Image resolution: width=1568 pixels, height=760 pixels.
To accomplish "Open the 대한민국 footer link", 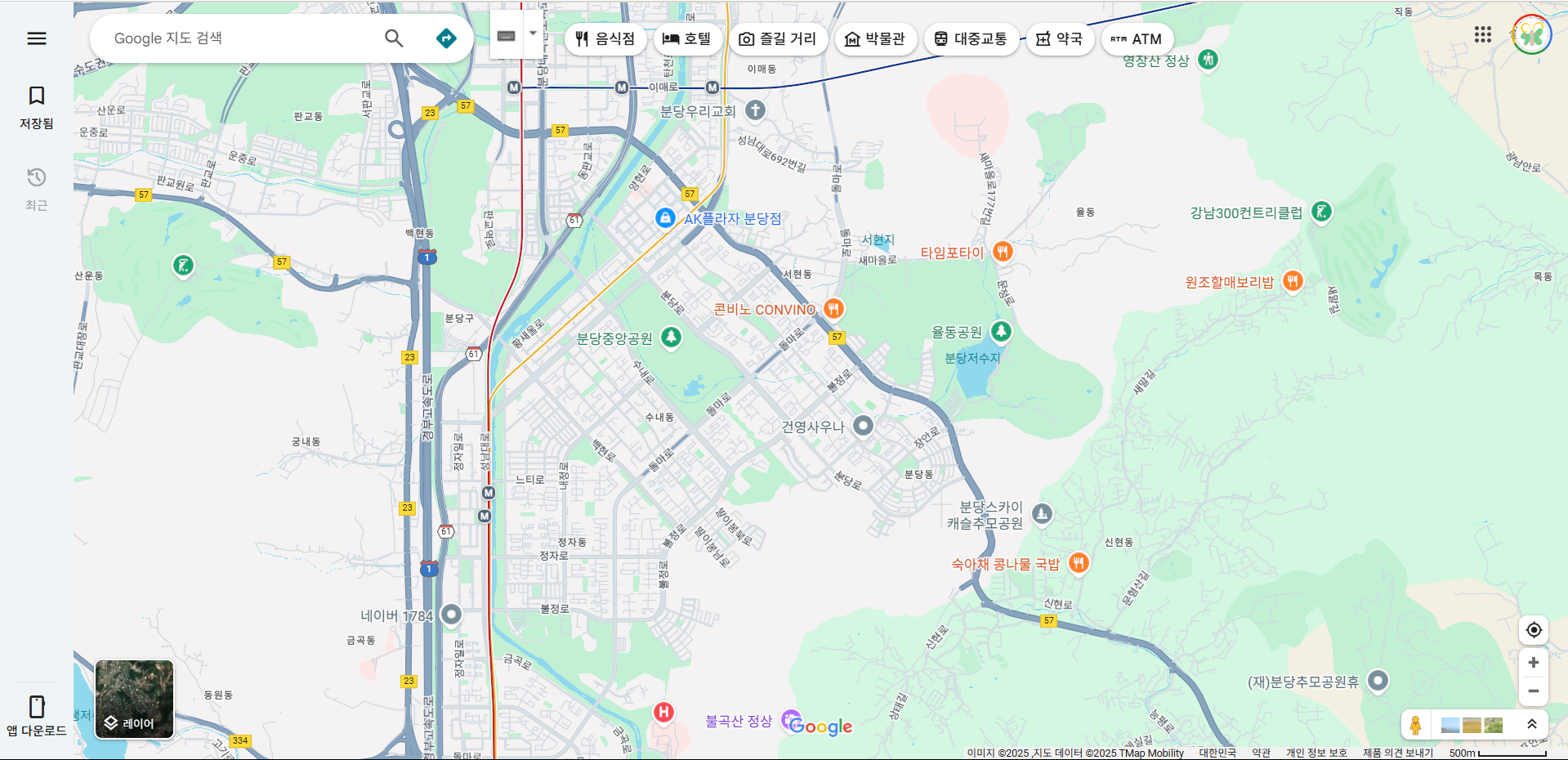I will (1217, 753).
